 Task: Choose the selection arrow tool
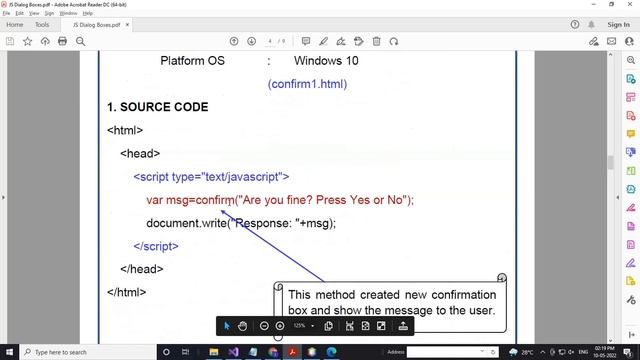point(227,326)
